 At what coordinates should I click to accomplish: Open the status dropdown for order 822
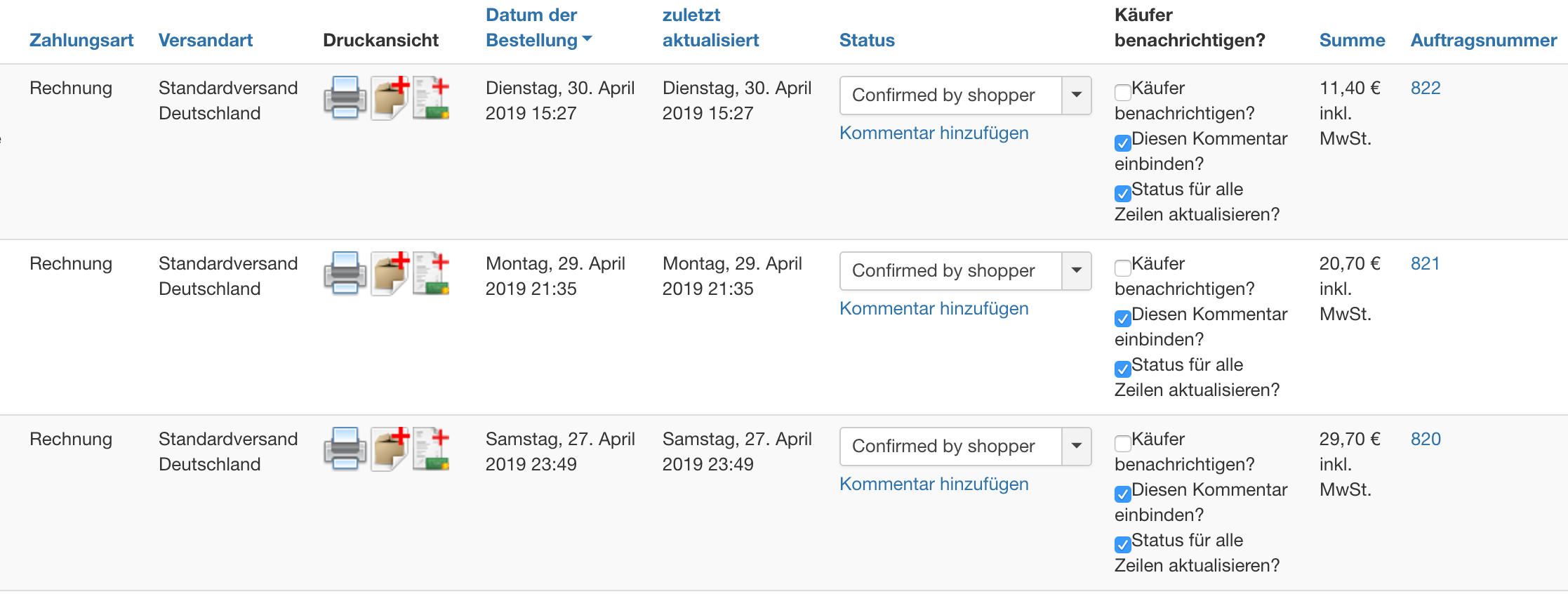pos(965,95)
